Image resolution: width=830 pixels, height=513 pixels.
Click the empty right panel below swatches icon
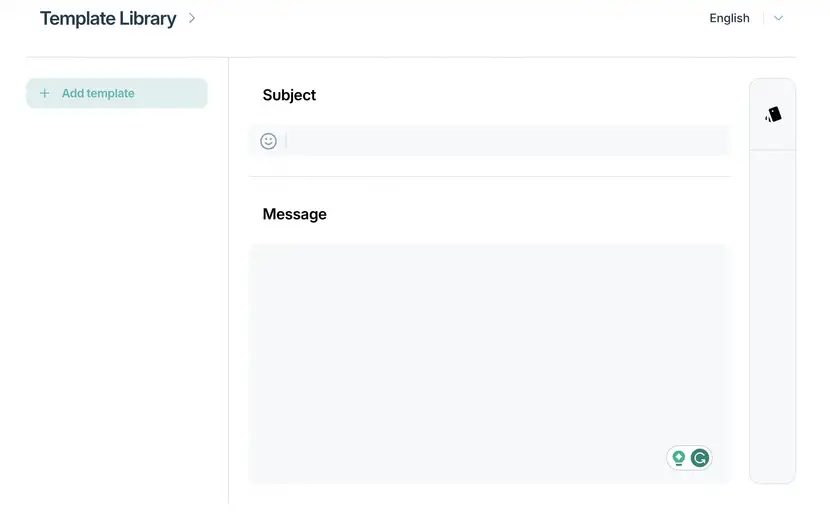(772, 317)
